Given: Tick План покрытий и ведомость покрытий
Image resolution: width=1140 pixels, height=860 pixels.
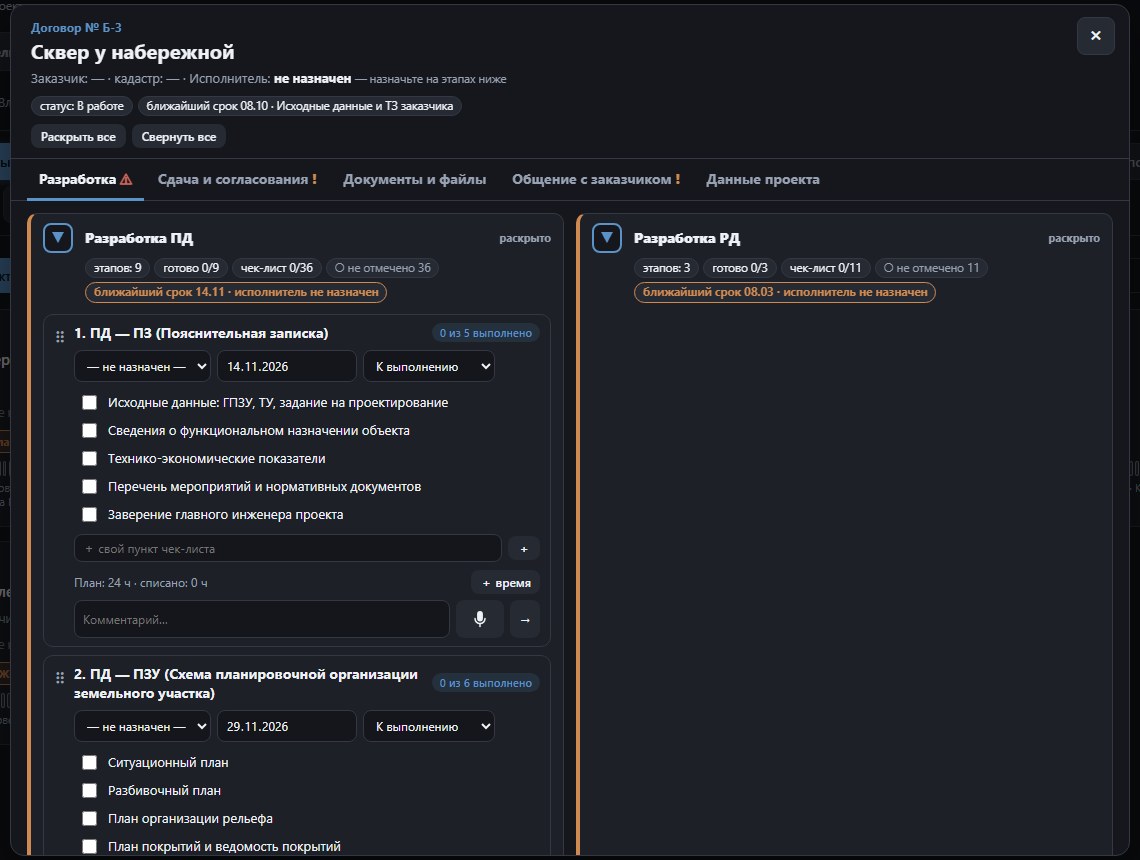Looking at the screenshot, I should (x=89, y=846).
